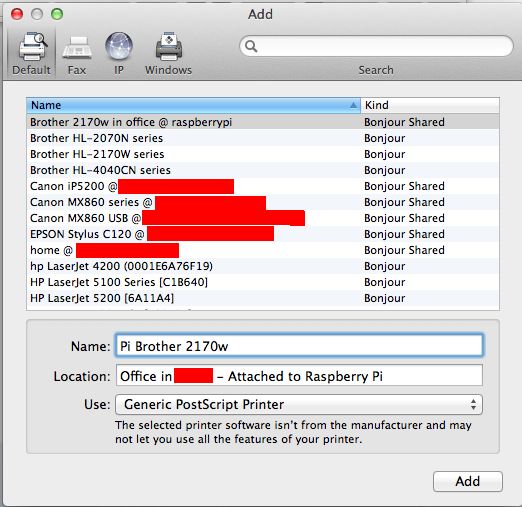The image size is (522, 507).
Task: Choose Brother HL-2170W series row
Action: 263,154
